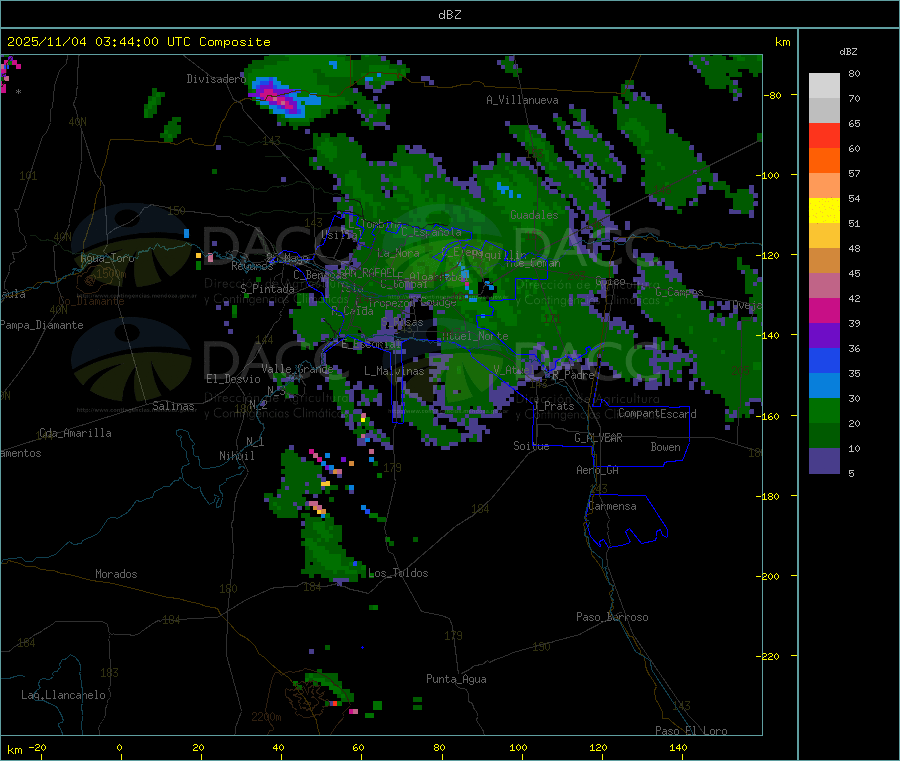Click the Salinas map label

tap(173, 406)
